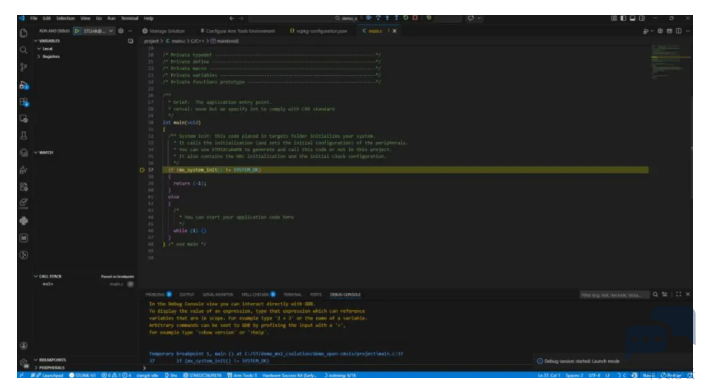The width and height of the screenshot is (704, 389).
Task: Open the Help menu
Action: coord(149,18)
